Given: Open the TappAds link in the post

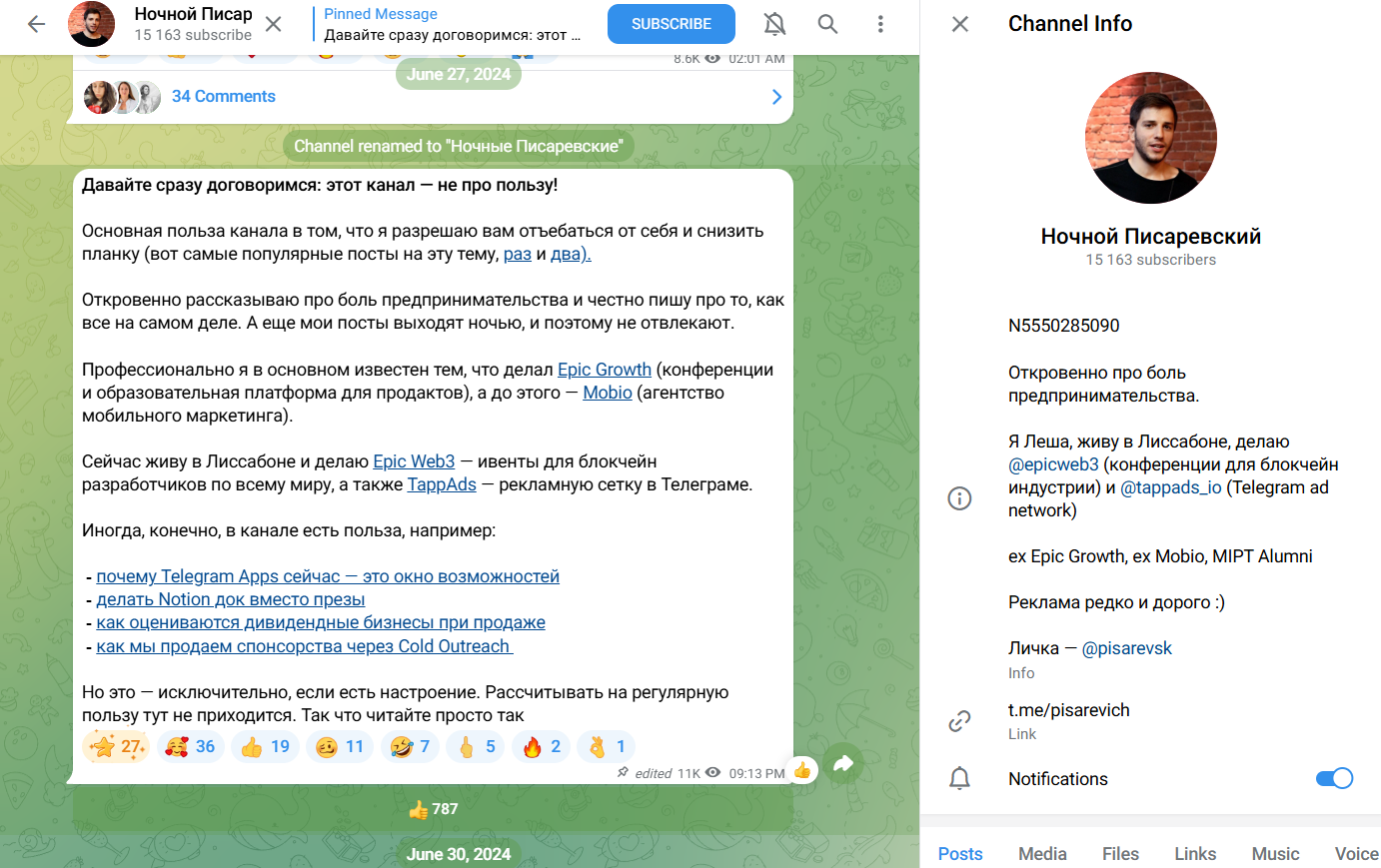Looking at the screenshot, I should click(442, 485).
